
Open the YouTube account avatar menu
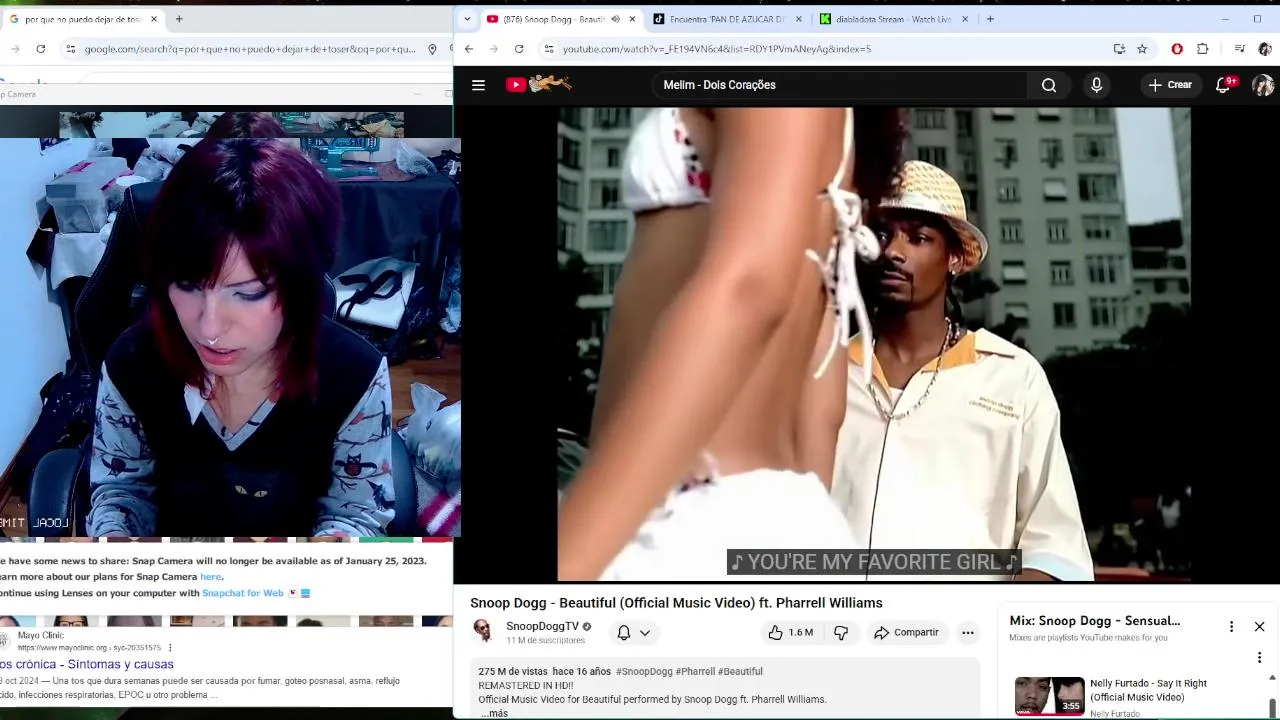(1263, 85)
